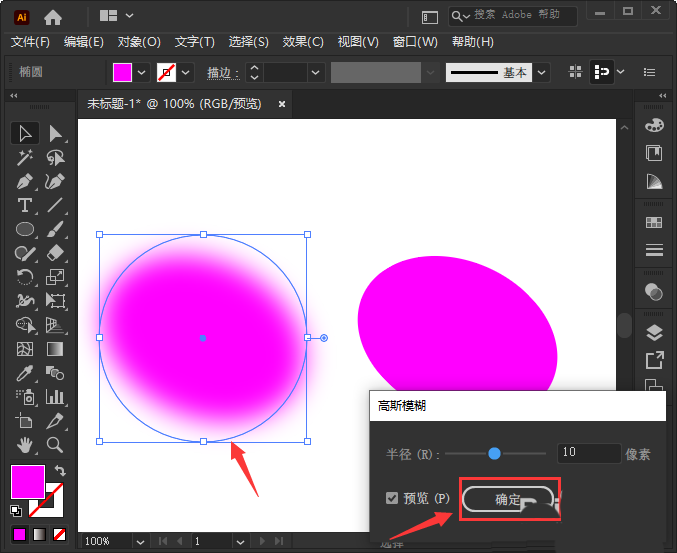Click the blue radius slider handle

coord(494,454)
